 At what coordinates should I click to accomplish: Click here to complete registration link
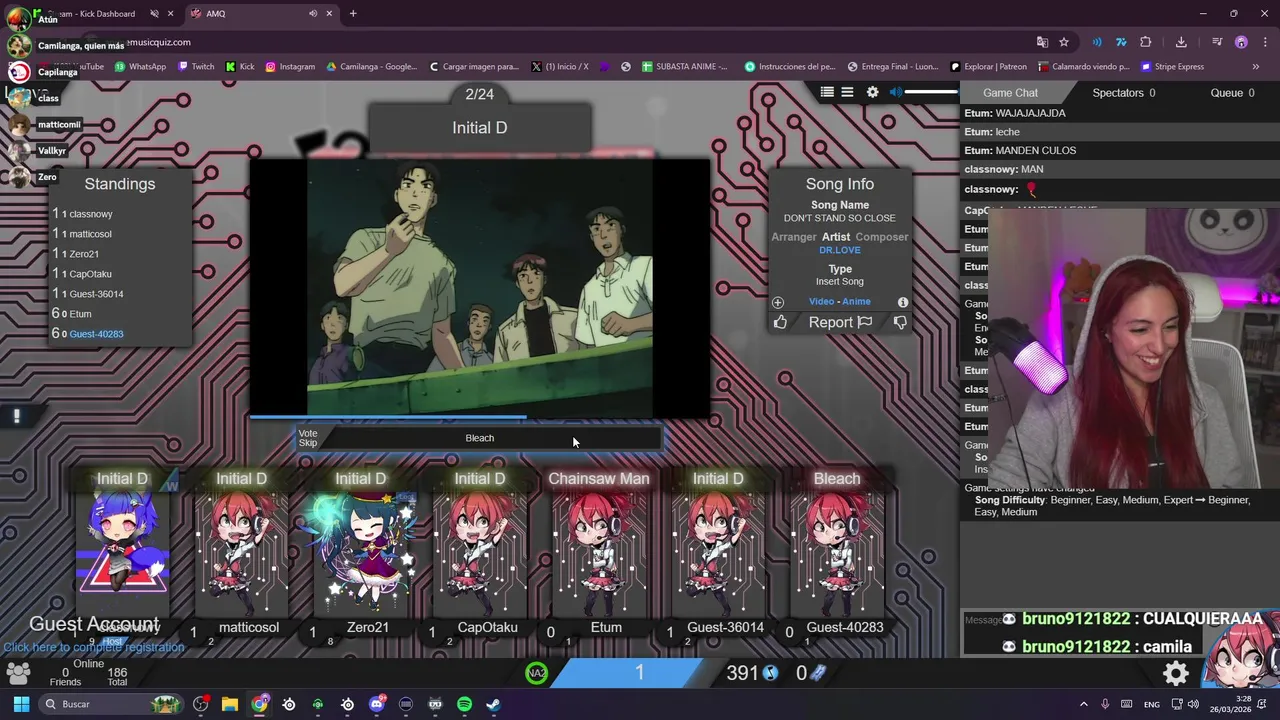pyautogui.click(x=93, y=647)
